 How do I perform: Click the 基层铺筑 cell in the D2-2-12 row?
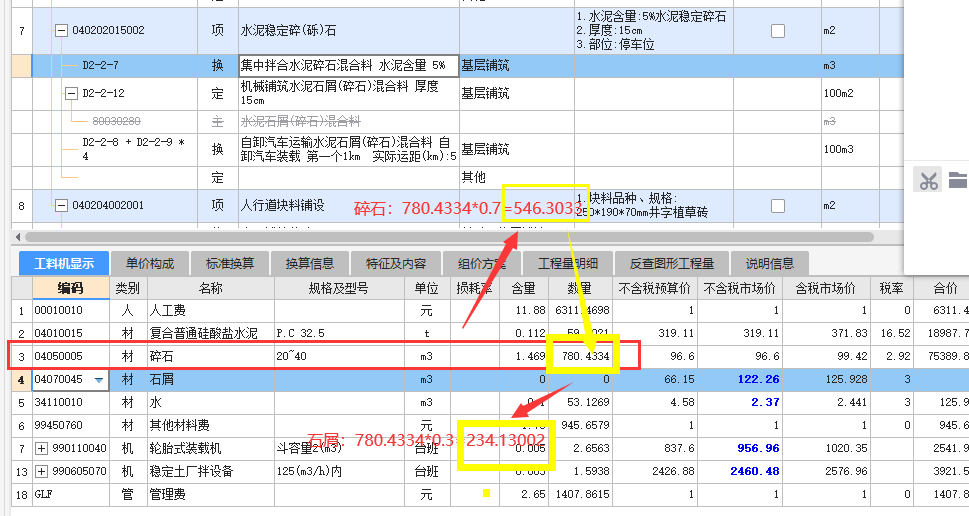pyautogui.click(x=517, y=93)
